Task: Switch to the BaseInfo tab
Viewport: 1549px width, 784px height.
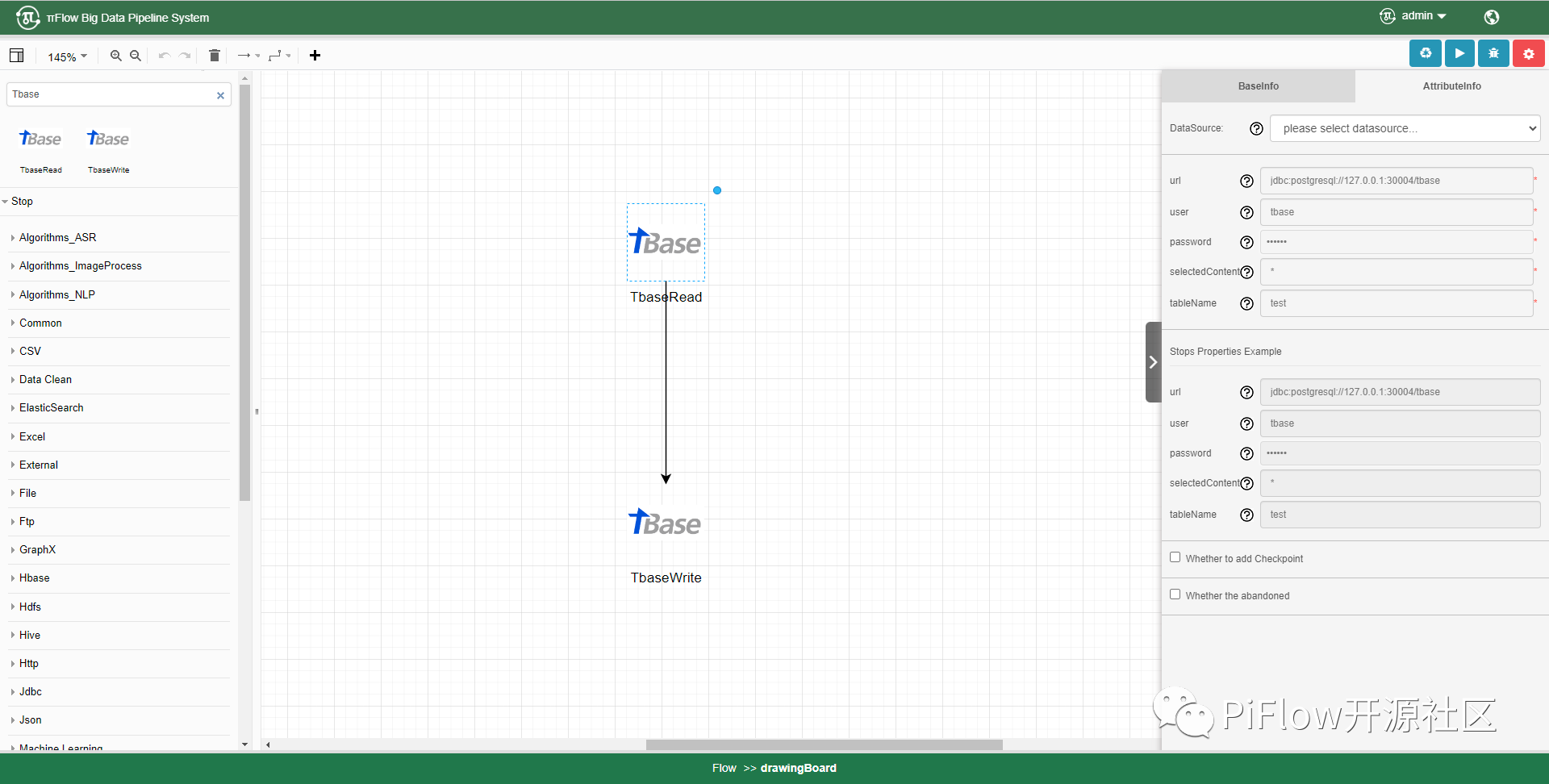Action: tap(1258, 86)
